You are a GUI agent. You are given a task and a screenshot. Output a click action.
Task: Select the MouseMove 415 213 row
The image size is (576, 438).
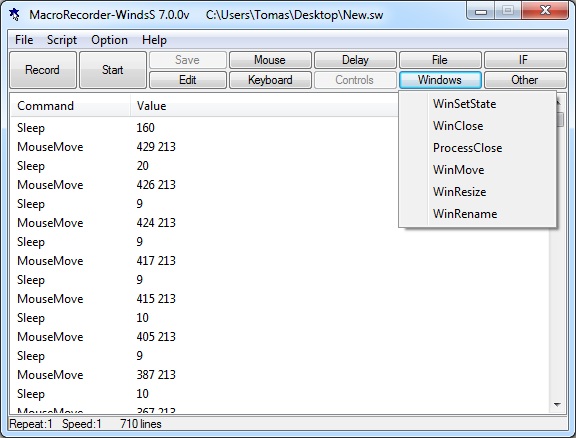280,299
